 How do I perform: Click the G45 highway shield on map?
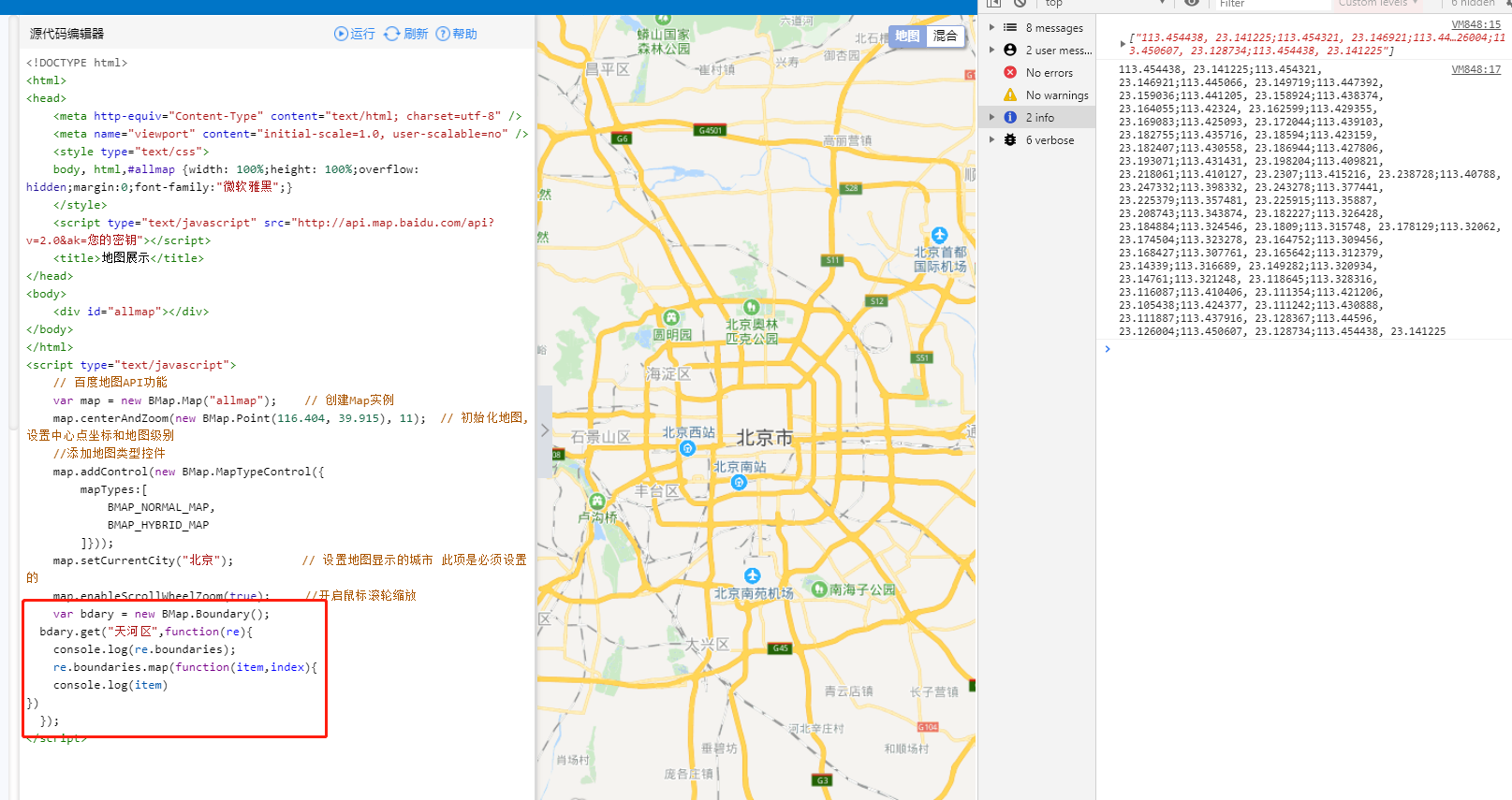pyautogui.click(x=780, y=647)
